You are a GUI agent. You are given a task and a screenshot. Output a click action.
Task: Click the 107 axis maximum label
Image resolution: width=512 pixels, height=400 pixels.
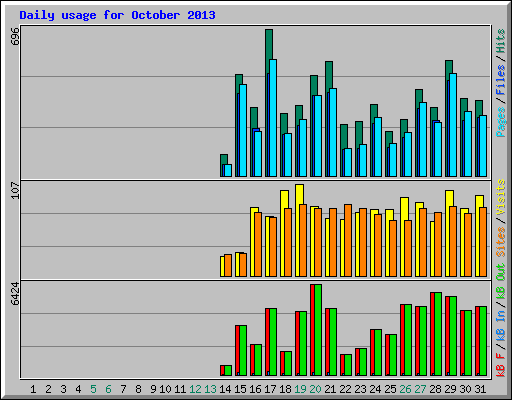pos(15,190)
